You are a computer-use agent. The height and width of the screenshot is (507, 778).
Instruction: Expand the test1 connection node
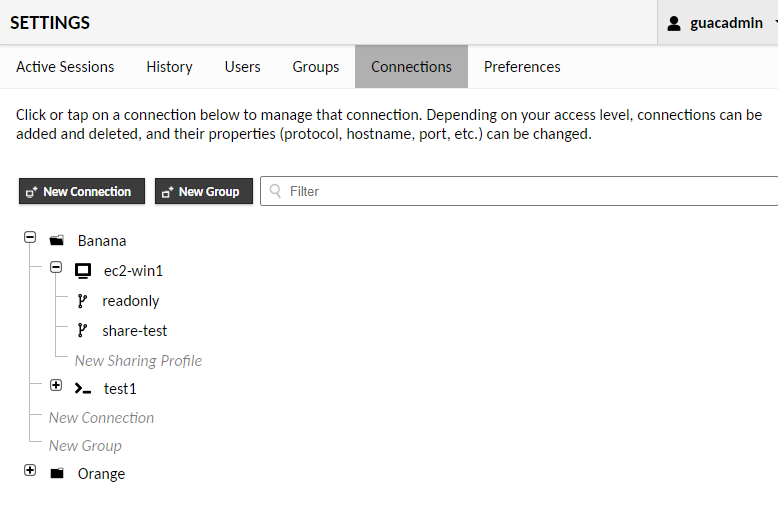click(x=56, y=385)
